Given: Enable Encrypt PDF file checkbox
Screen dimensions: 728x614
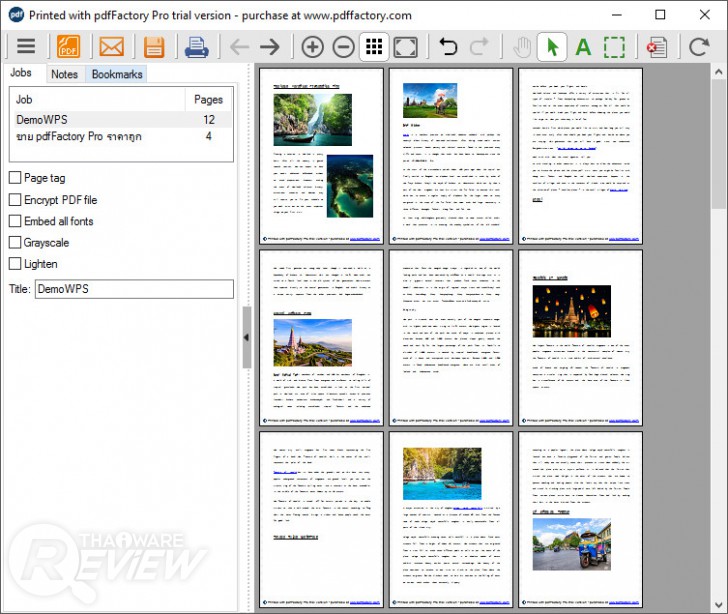Looking at the screenshot, I should [x=15, y=200].
